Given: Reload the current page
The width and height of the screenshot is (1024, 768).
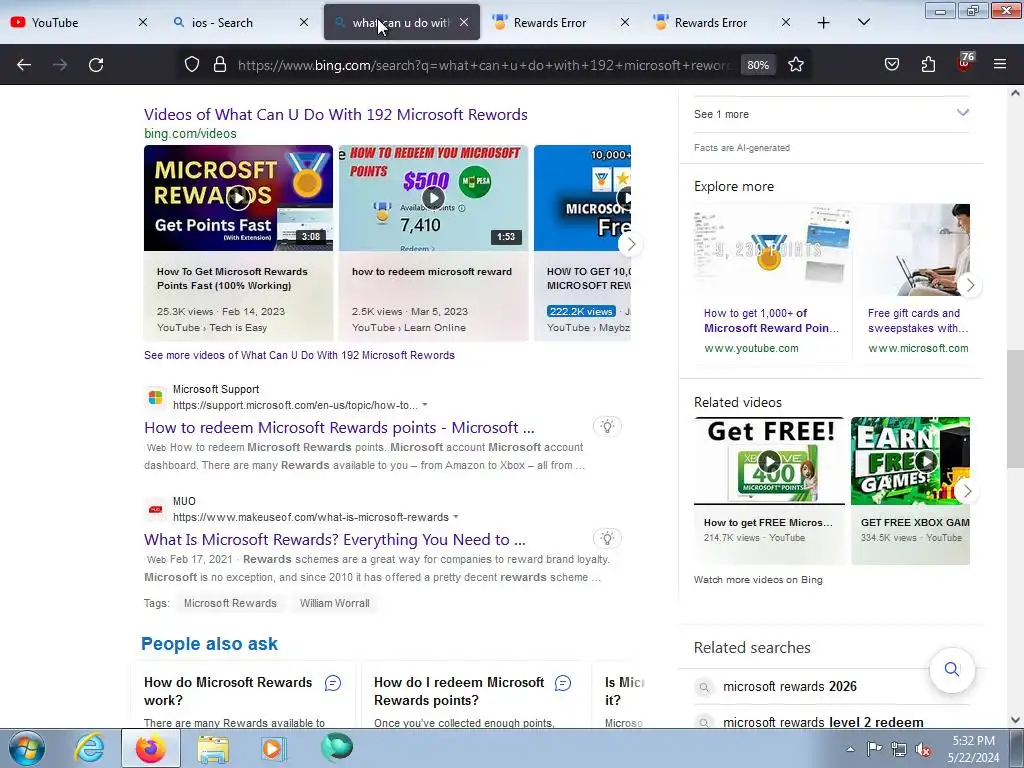Looking at the screenshot, I should [x=96, y=65].
